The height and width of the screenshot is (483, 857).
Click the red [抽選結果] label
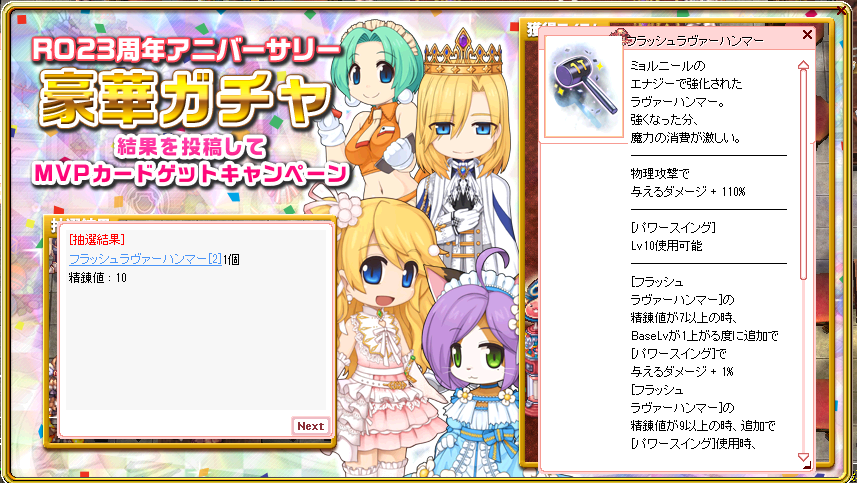click(97, 239)
